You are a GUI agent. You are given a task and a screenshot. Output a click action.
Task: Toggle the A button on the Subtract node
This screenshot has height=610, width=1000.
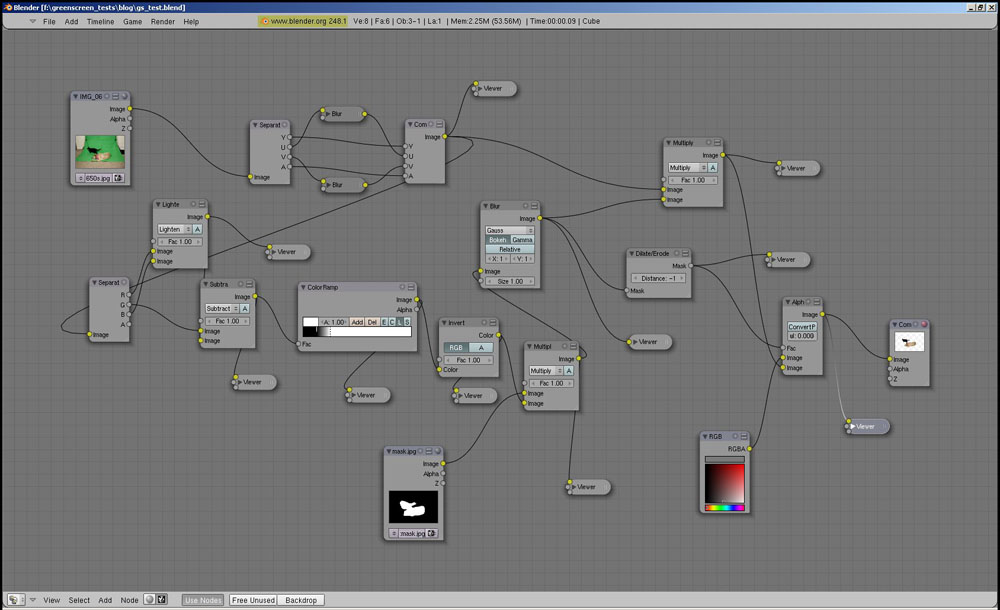pyautogui.click(x=244, y=308)
